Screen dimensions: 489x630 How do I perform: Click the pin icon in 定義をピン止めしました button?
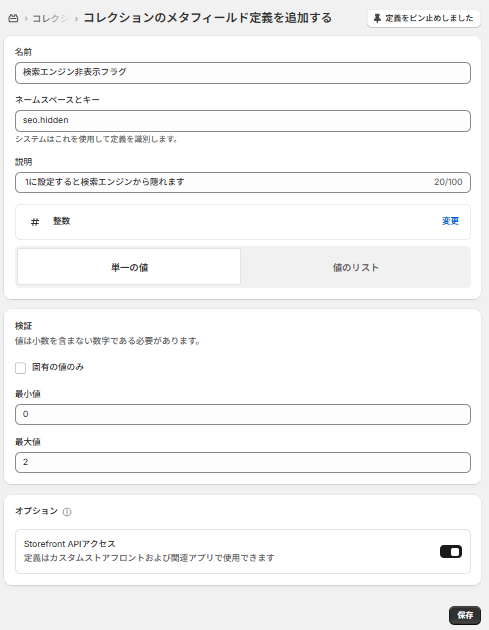377,18
